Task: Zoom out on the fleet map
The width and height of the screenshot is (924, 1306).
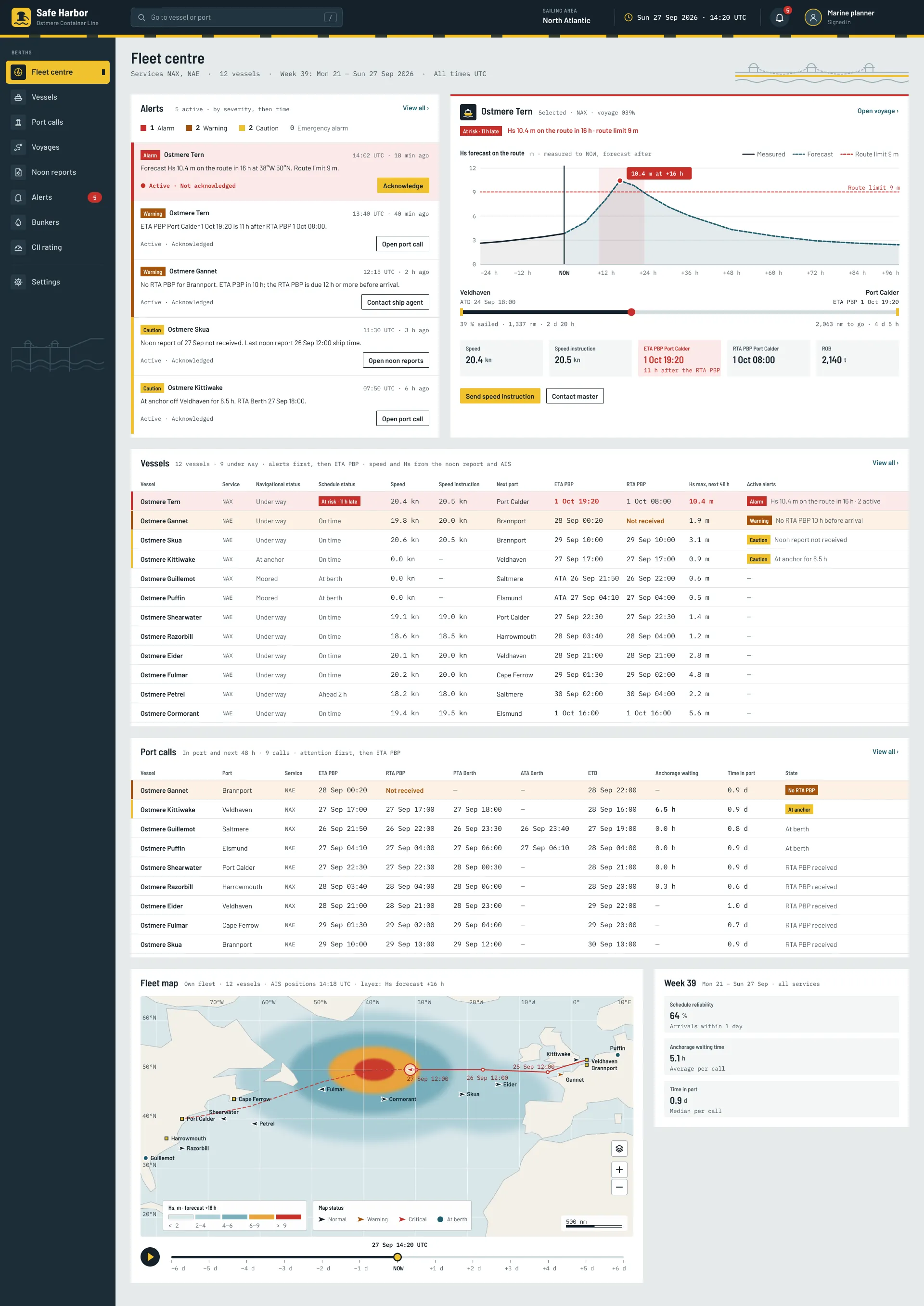Action: point(619,1187)
